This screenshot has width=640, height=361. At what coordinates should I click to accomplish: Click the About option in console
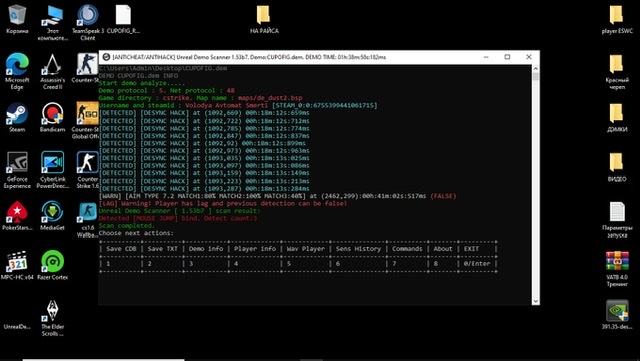pyautogui.click(x=443, y=249)
